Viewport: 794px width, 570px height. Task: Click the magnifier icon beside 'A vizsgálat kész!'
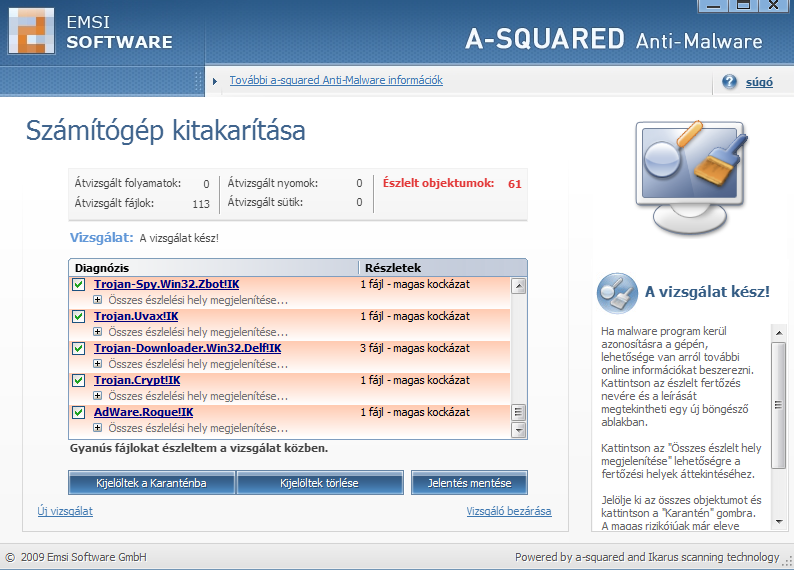tap(617, 293)
